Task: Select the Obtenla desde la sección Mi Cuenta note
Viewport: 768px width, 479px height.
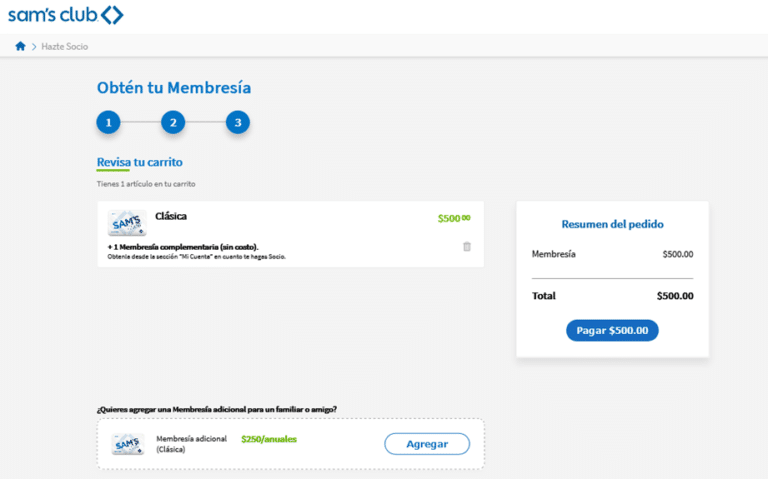Action: pos(196,257)
